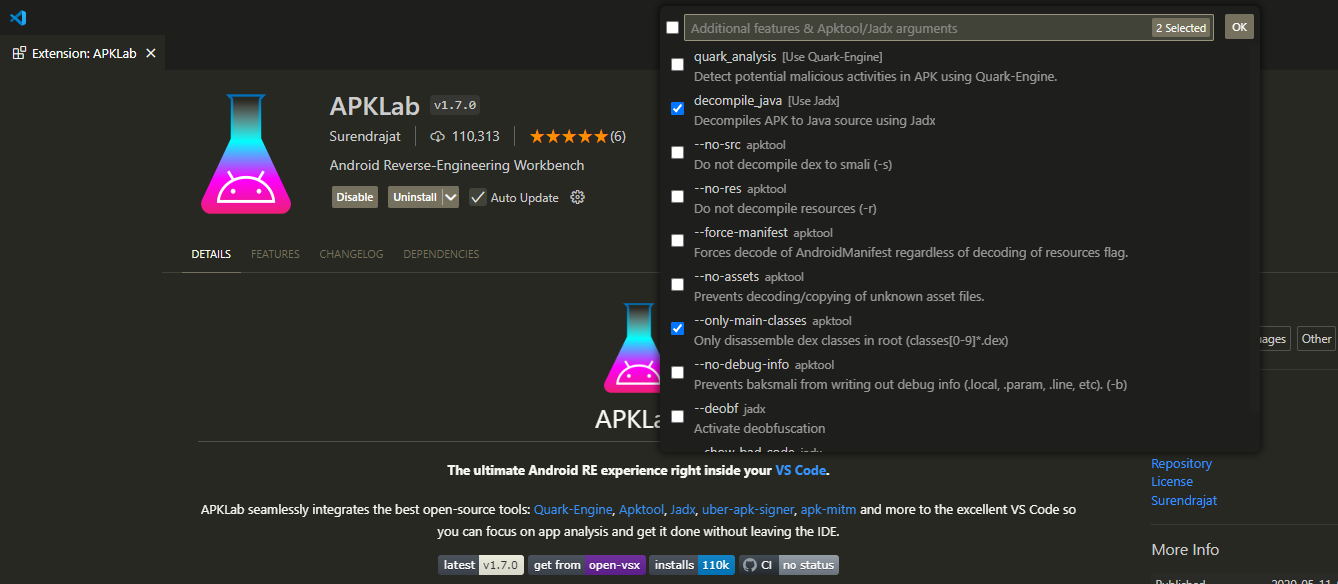Switch to the DEPENDENCIES tab
The width and height of the screenshot is (1338, 584).
(x=441, y=254)
